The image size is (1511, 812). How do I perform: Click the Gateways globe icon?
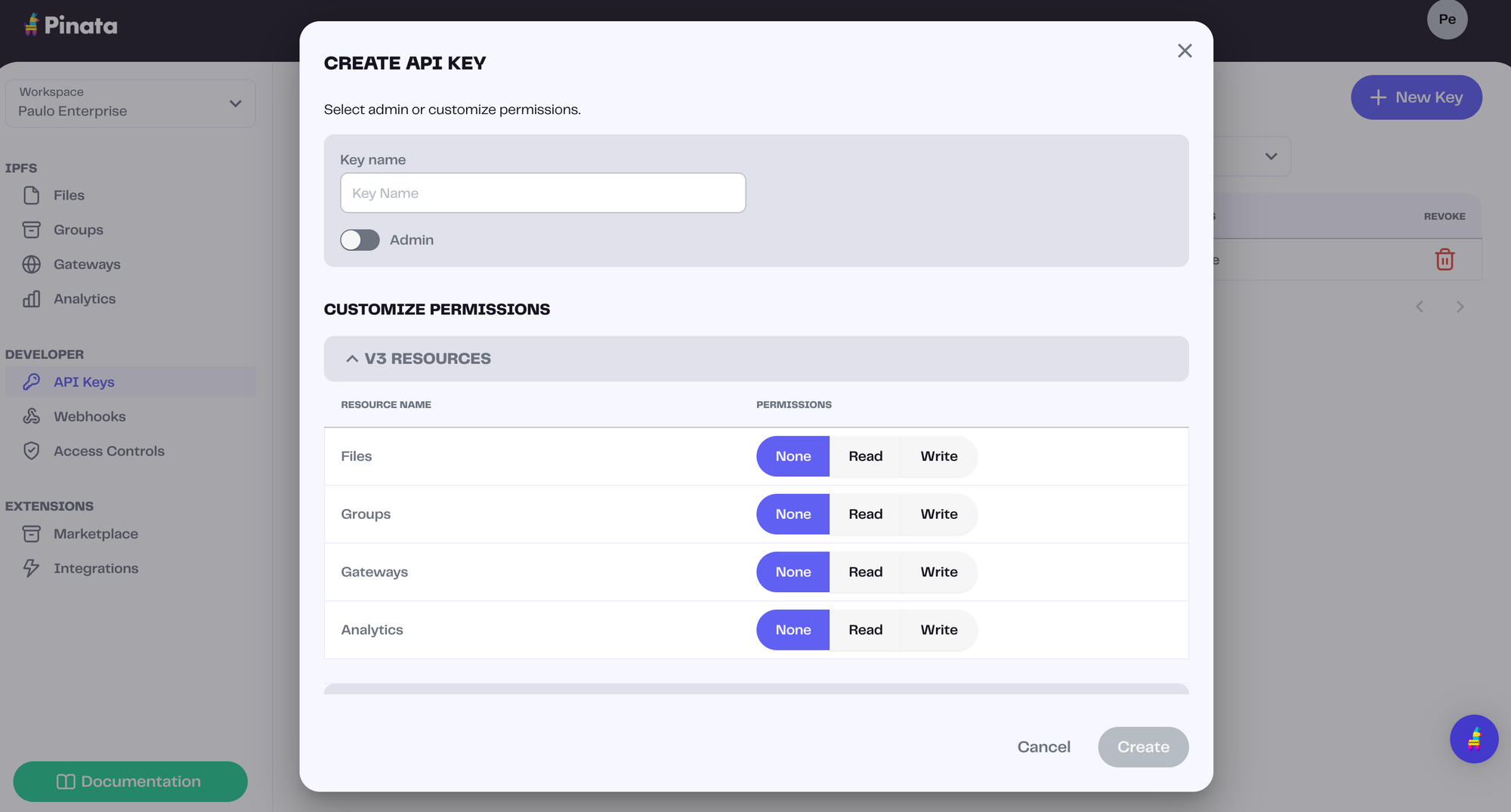[x=32, y=264]
